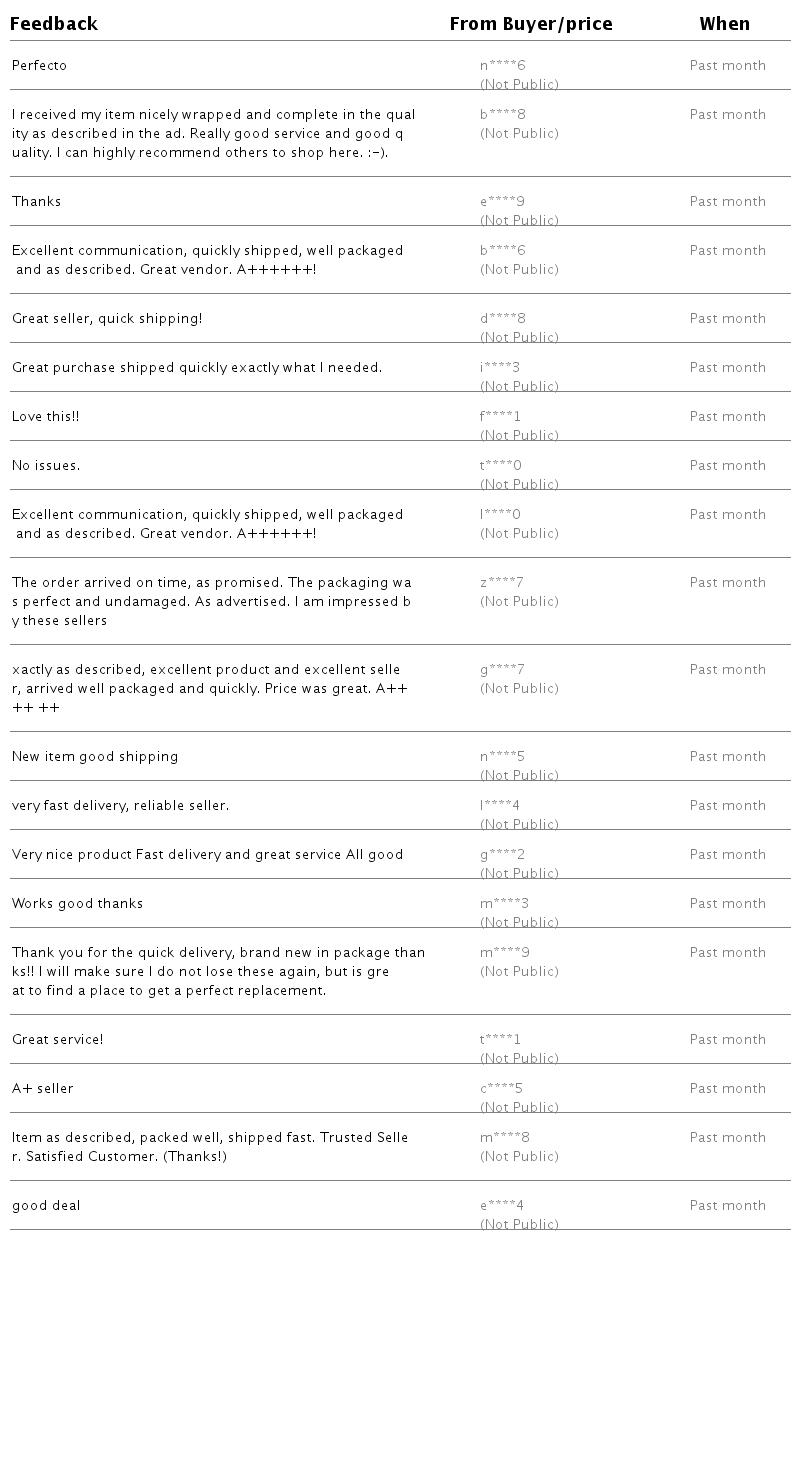
Task: Click buyer e****4 username
Action: pos(501,1206)
